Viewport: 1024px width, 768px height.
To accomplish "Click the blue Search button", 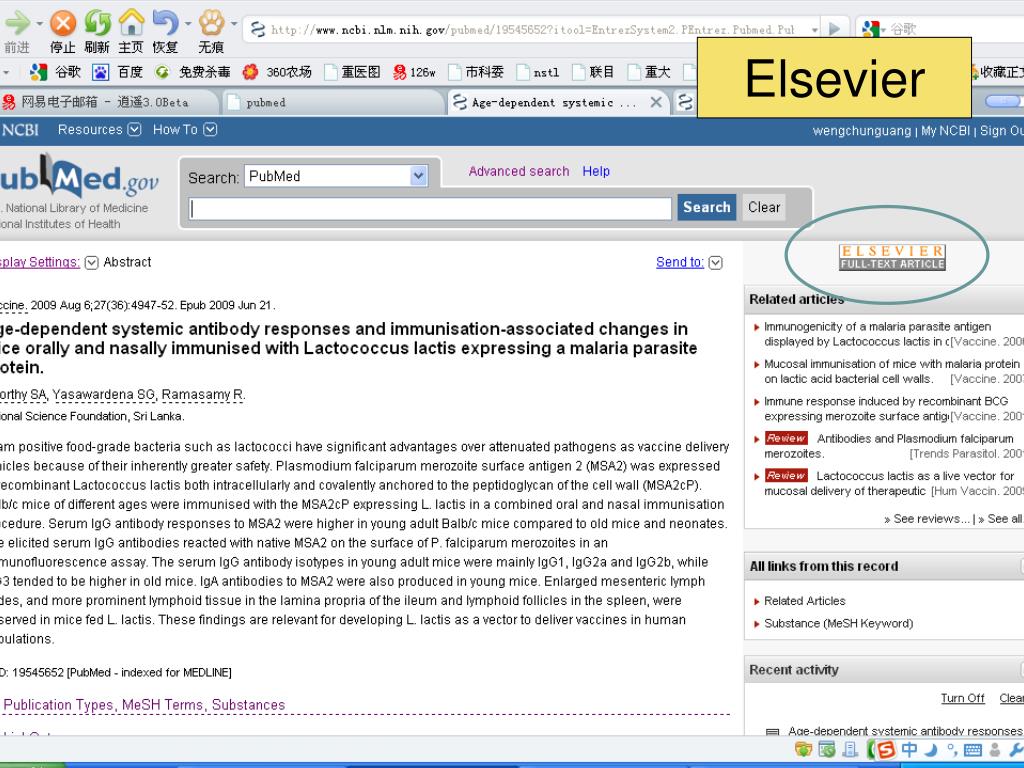I will [x=706, y=207].
